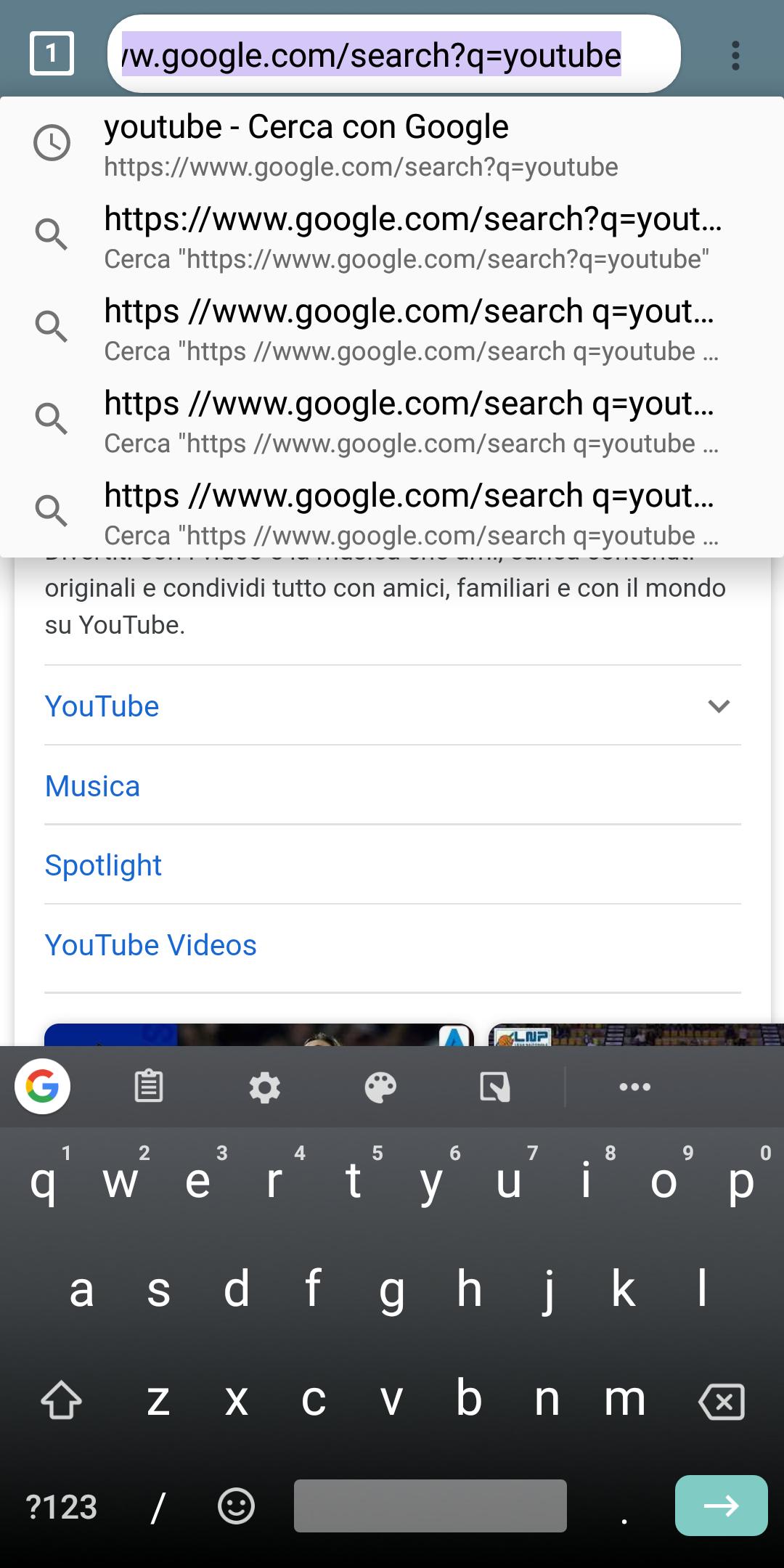Open the tab switcher counter icon
This screenshot has width=784, height=1568.
[x=52, y=54]
